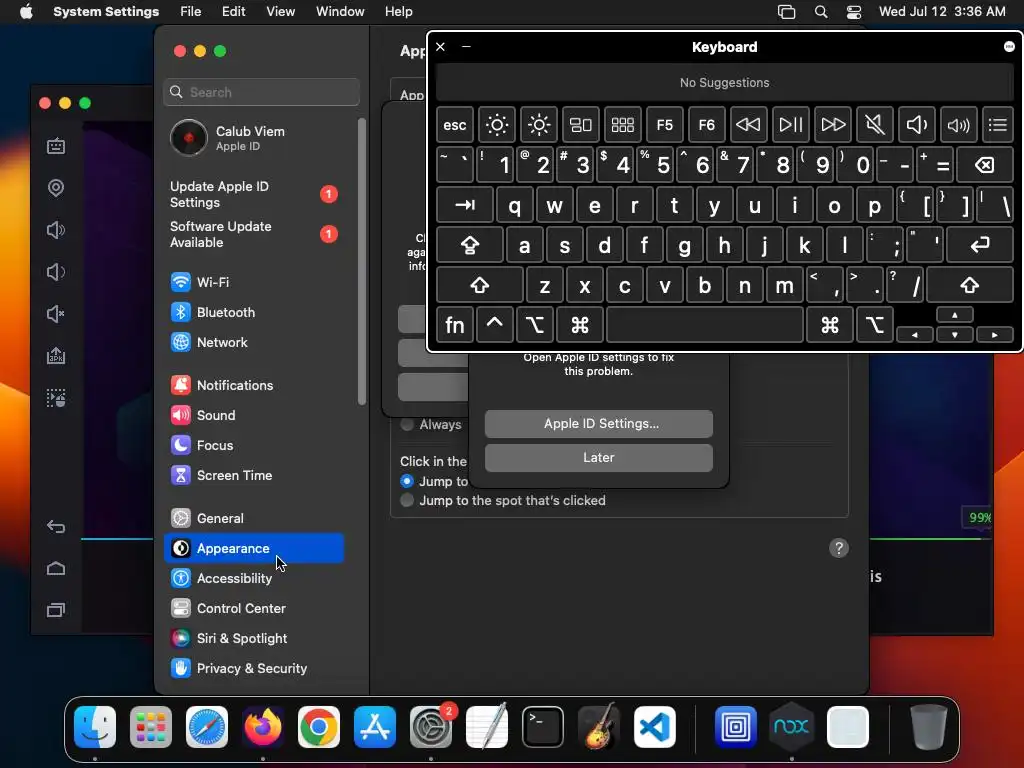The width and height of the screenshot is (1024, 768).
Task: Launch Terminal from the Dock
Action: click(x=543, y=727)
